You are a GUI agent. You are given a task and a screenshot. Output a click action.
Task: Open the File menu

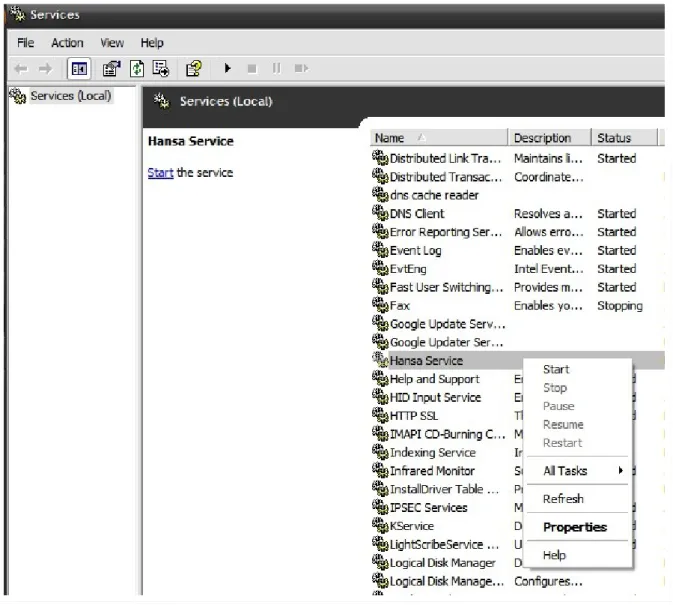pos(25,42)
